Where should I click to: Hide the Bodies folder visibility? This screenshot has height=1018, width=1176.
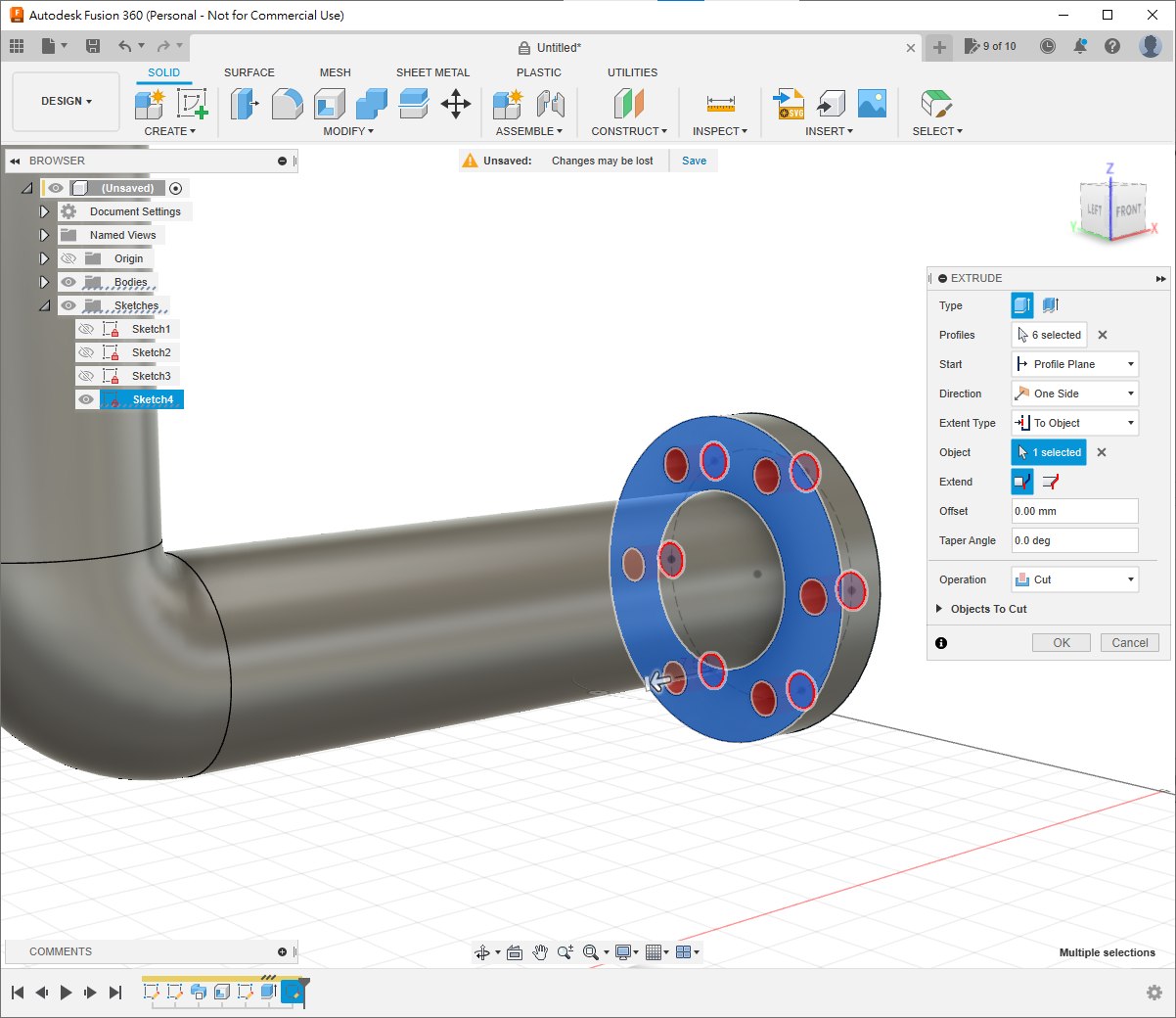pyautogui.click(x=68, y=282)
